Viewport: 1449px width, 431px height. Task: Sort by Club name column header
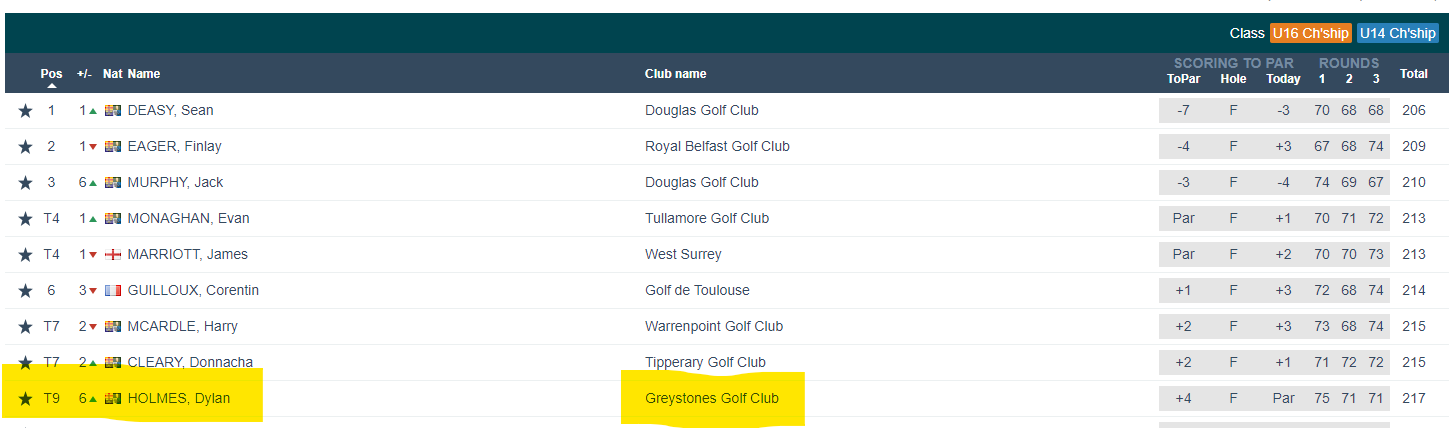click(675, 74)
